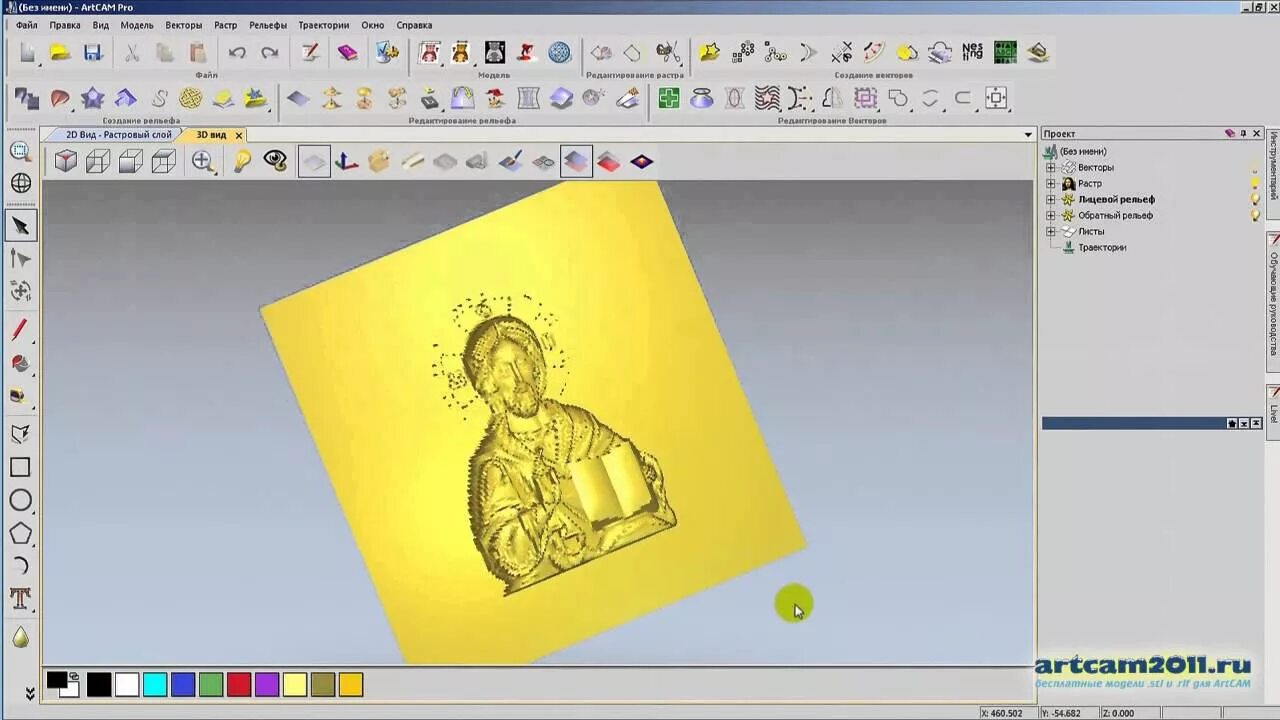Viewport: 1280px width, 720px height.
Task: Open the purple help book icon in toolbar
Action: pos(347,52)
